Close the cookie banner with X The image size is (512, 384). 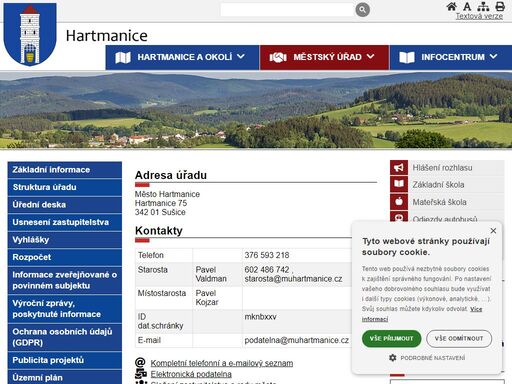pyautogui.click(x=493, y=230)
